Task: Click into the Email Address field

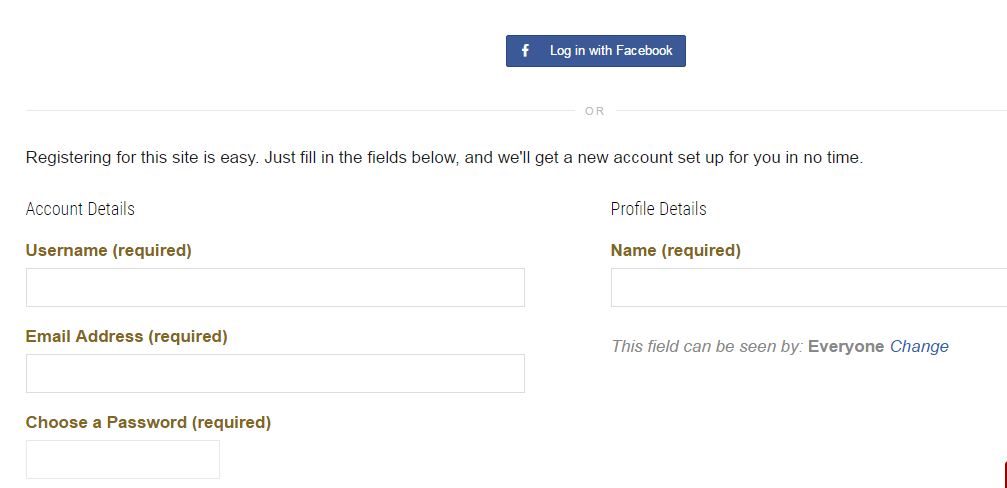Action: (x=275, y=373)
